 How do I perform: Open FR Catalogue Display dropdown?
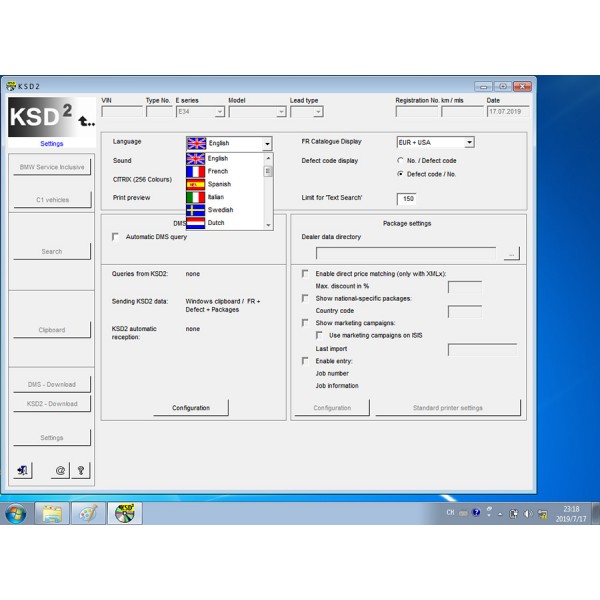point(469,142)
